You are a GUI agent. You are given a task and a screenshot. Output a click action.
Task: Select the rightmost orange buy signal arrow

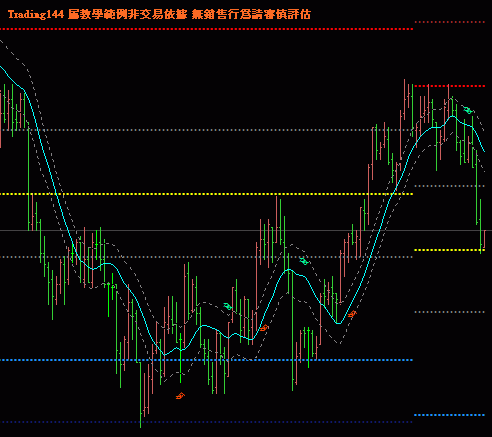coord(352,314)
